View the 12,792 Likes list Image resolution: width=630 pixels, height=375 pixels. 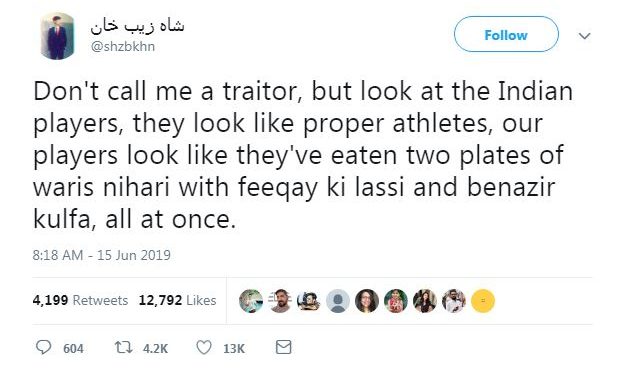pos(178,300)
